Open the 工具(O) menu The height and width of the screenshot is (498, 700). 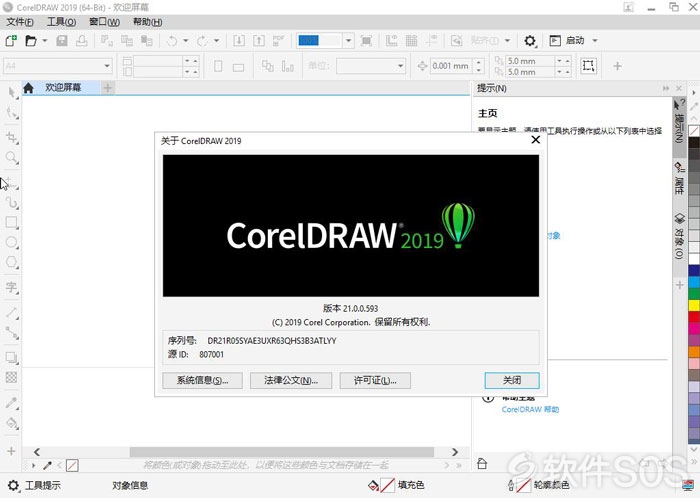(61, 22)
